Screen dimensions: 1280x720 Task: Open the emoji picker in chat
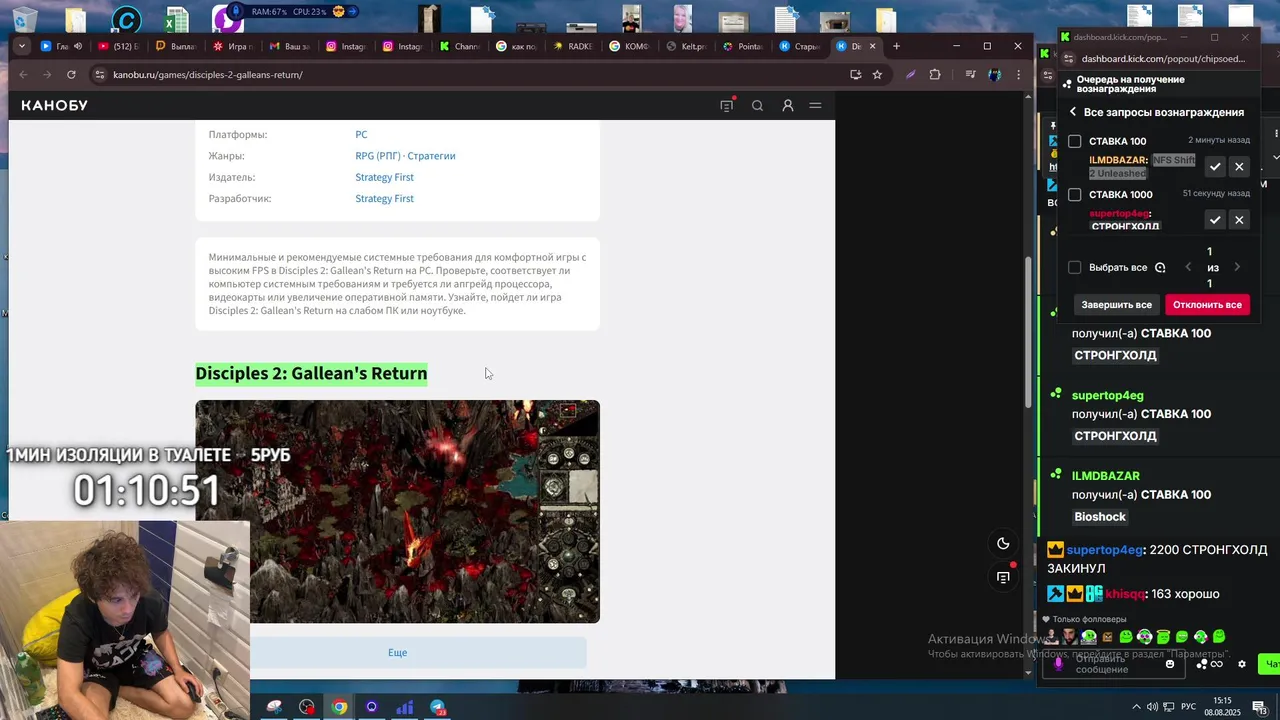click(1170, 664)
